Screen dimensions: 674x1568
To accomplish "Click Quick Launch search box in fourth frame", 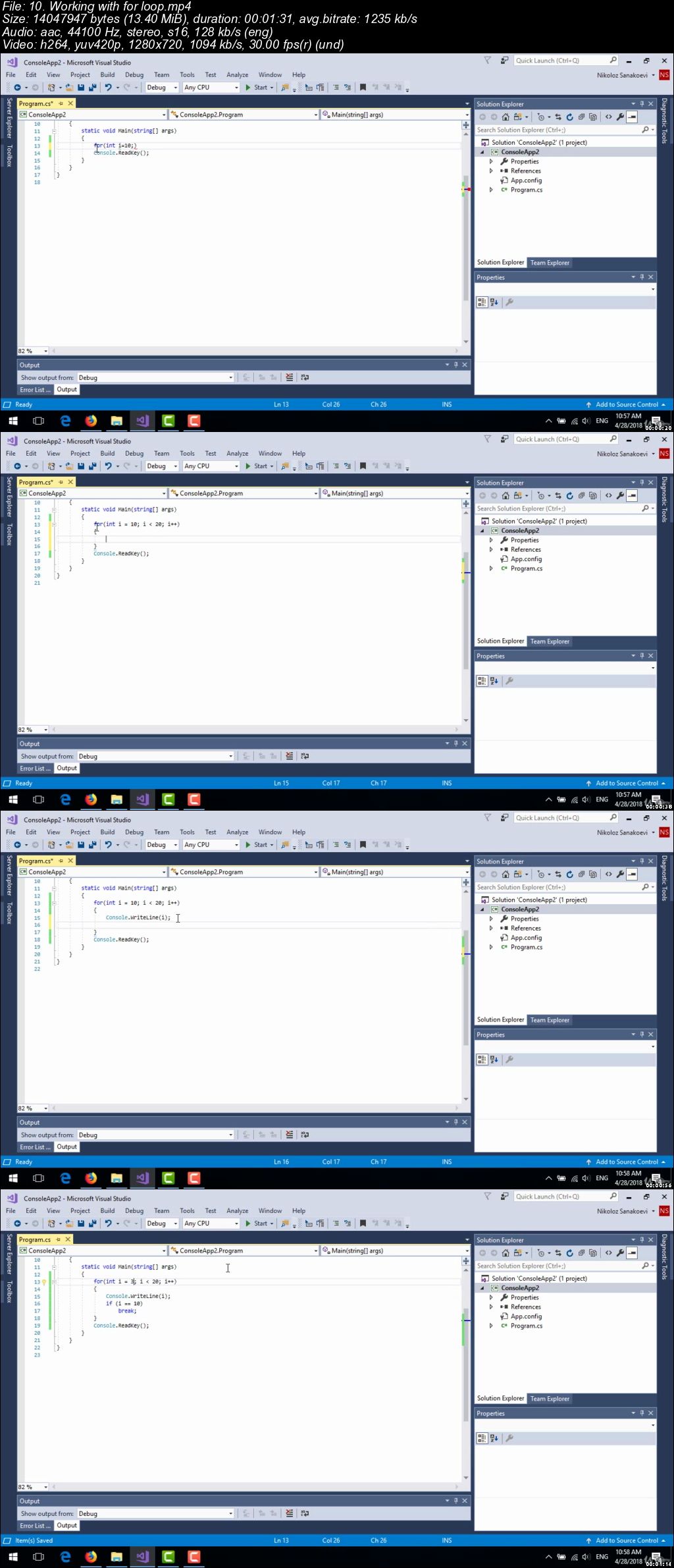I will point(566,1197).
